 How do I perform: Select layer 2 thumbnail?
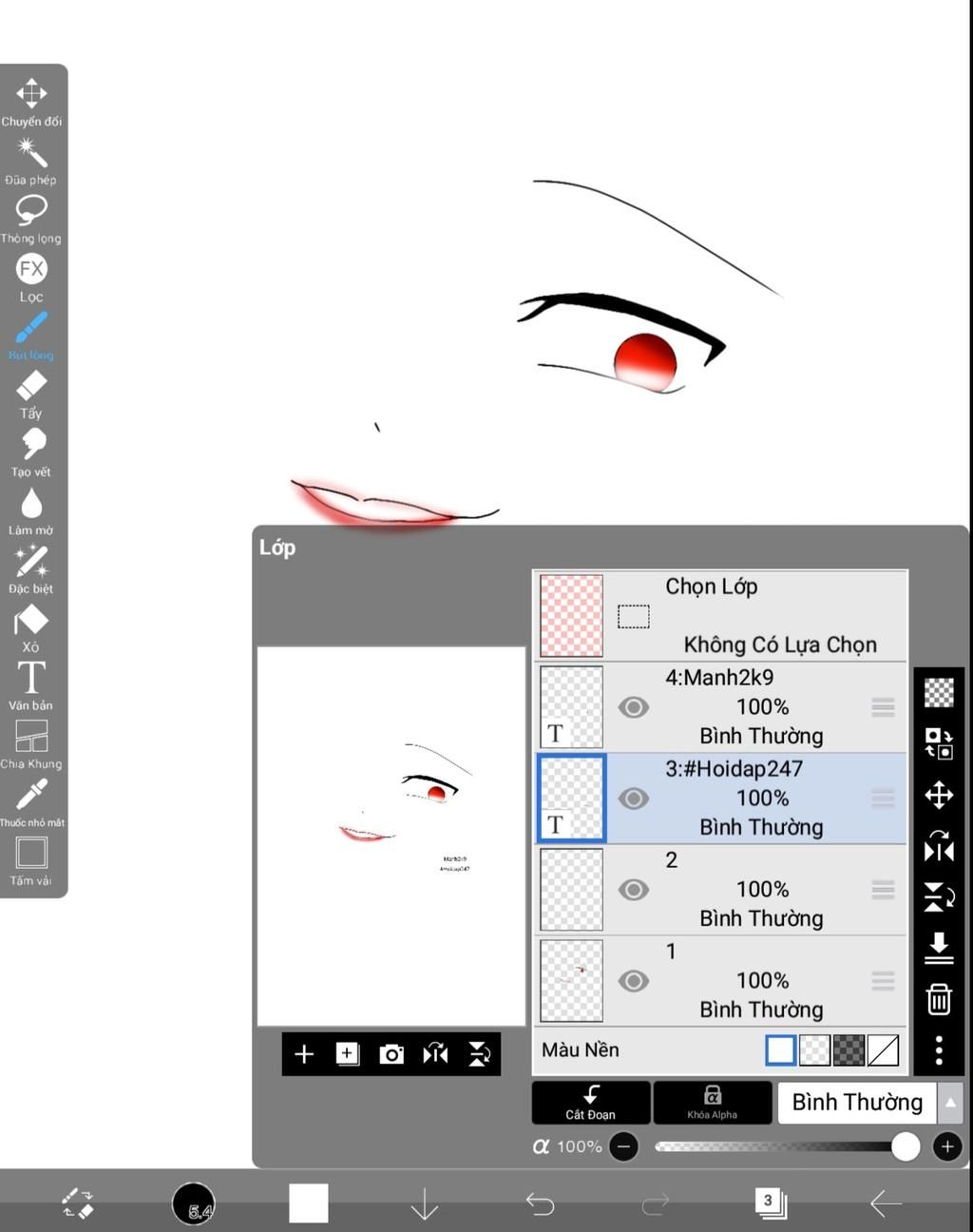click(571, 890)
